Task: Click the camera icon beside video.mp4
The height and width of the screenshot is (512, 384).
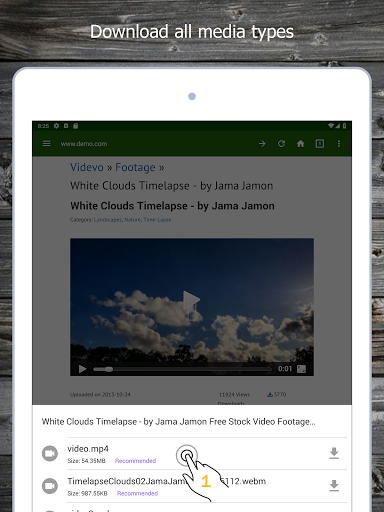Action: (50, 454)
